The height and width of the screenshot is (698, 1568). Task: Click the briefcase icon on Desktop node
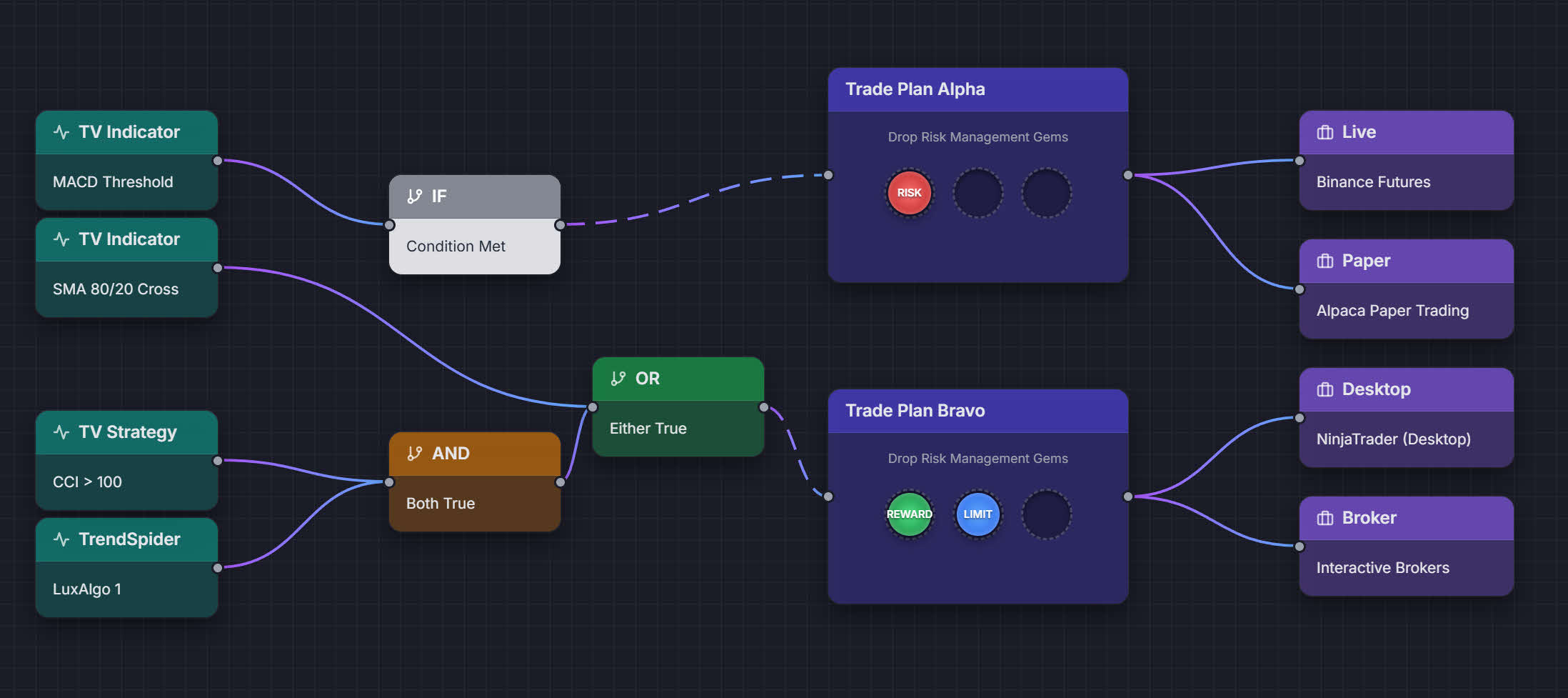pos(1325,389)
